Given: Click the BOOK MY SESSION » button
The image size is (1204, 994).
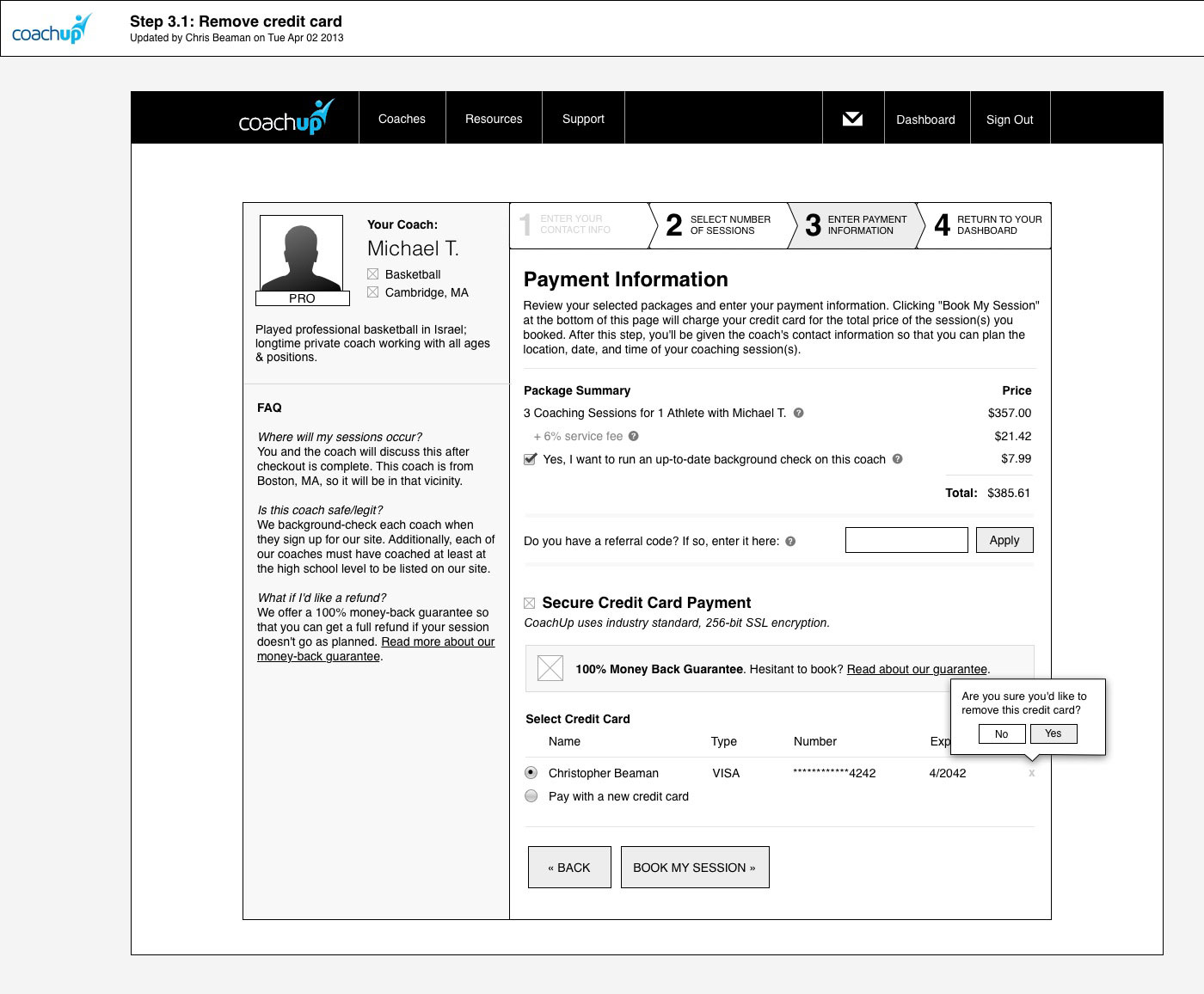Looking at the screenshot, I should pos(695,868).
